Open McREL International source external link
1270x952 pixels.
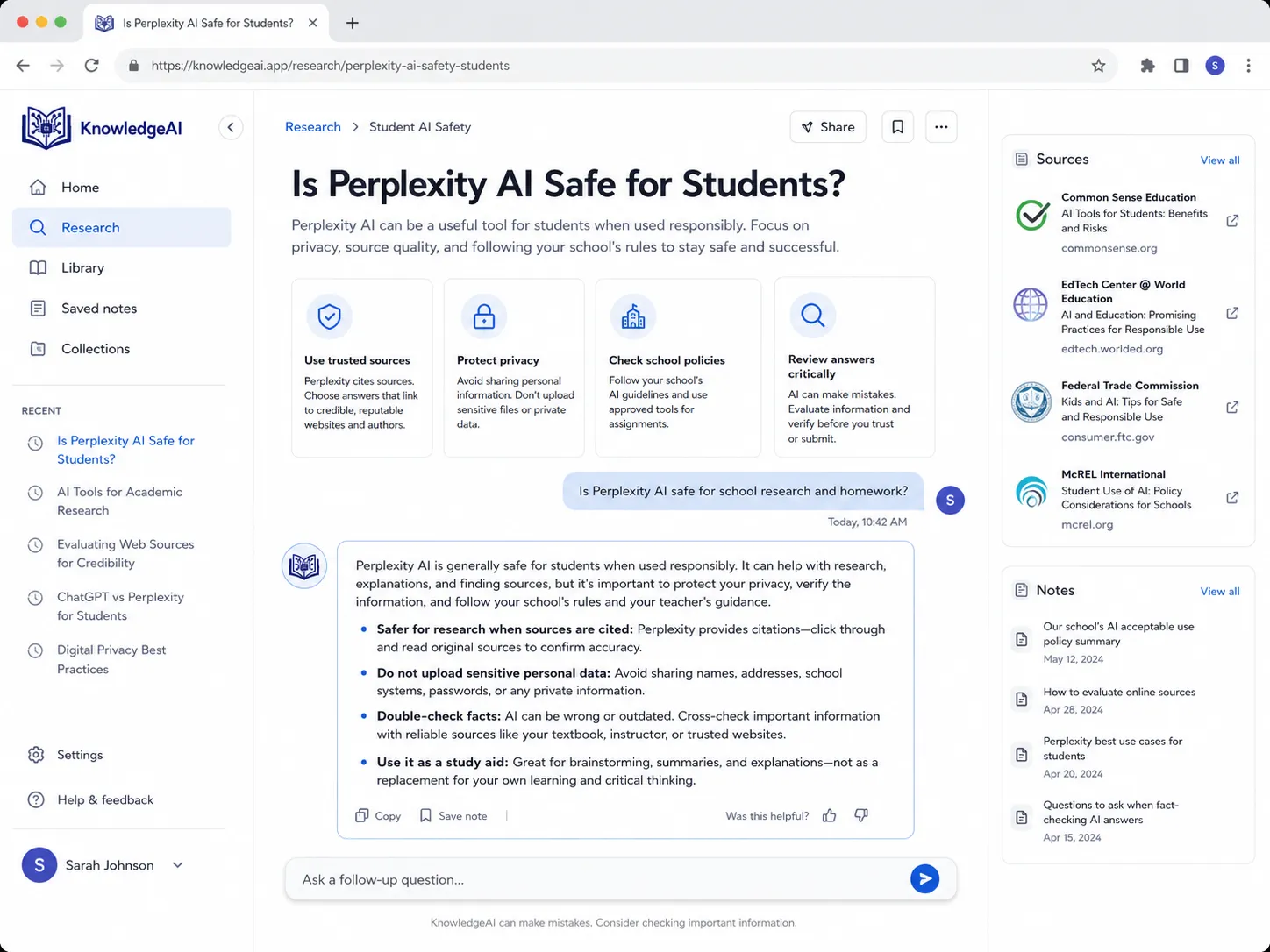1232,498
